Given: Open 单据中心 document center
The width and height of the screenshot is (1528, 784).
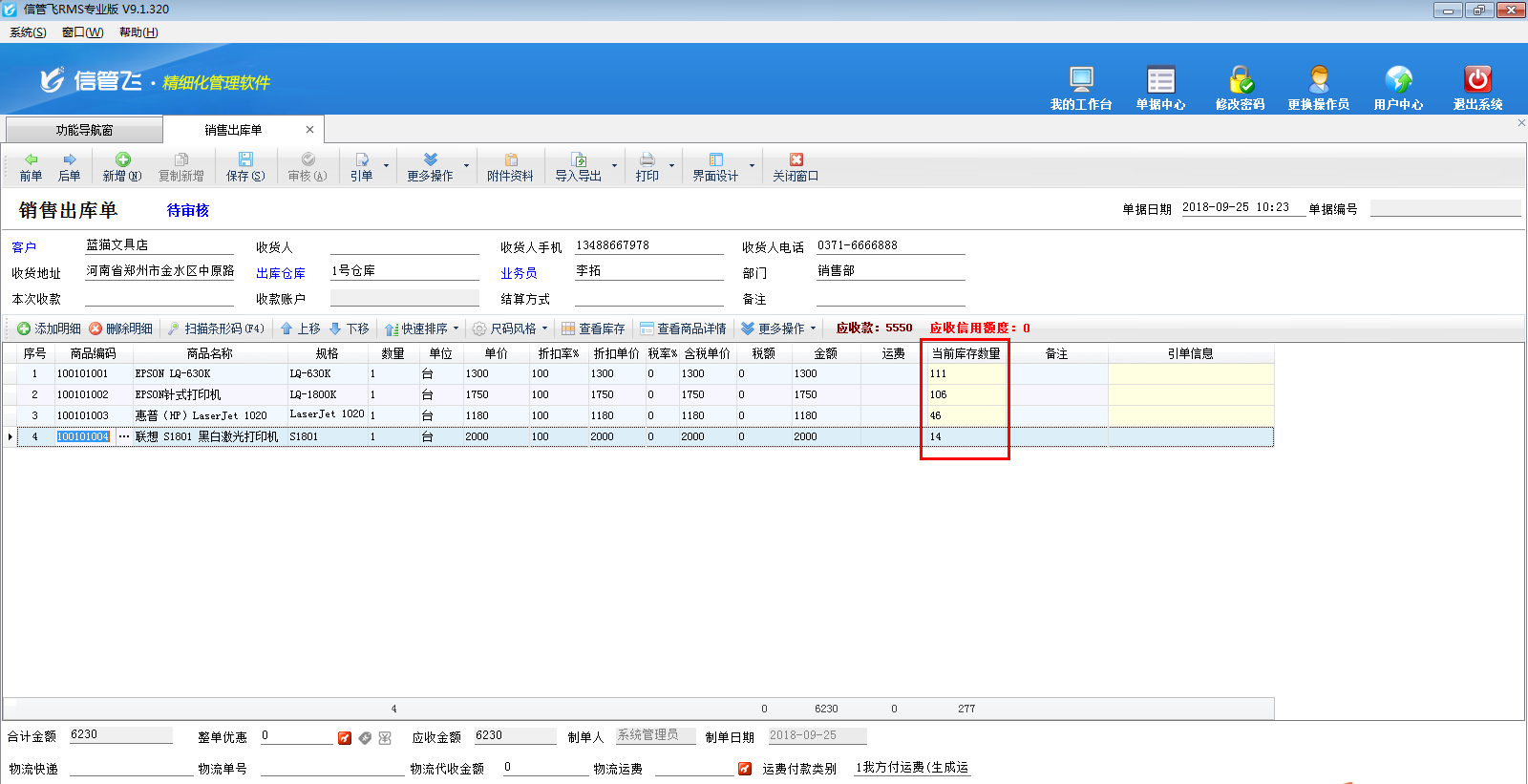Looking at the screenshot, I should [1160, 80].
